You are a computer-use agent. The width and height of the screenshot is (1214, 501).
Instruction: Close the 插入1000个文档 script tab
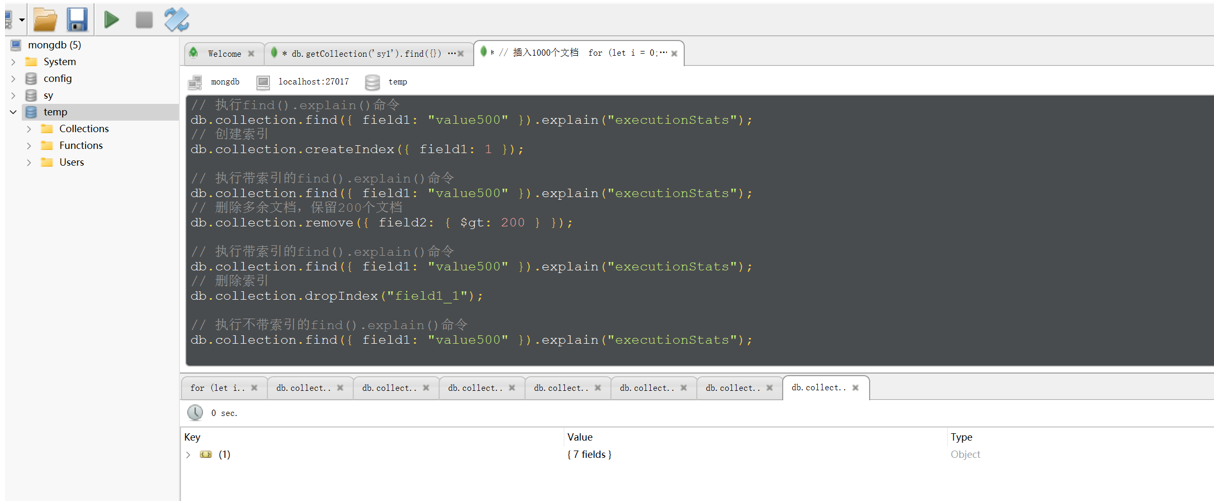(674, 54)
